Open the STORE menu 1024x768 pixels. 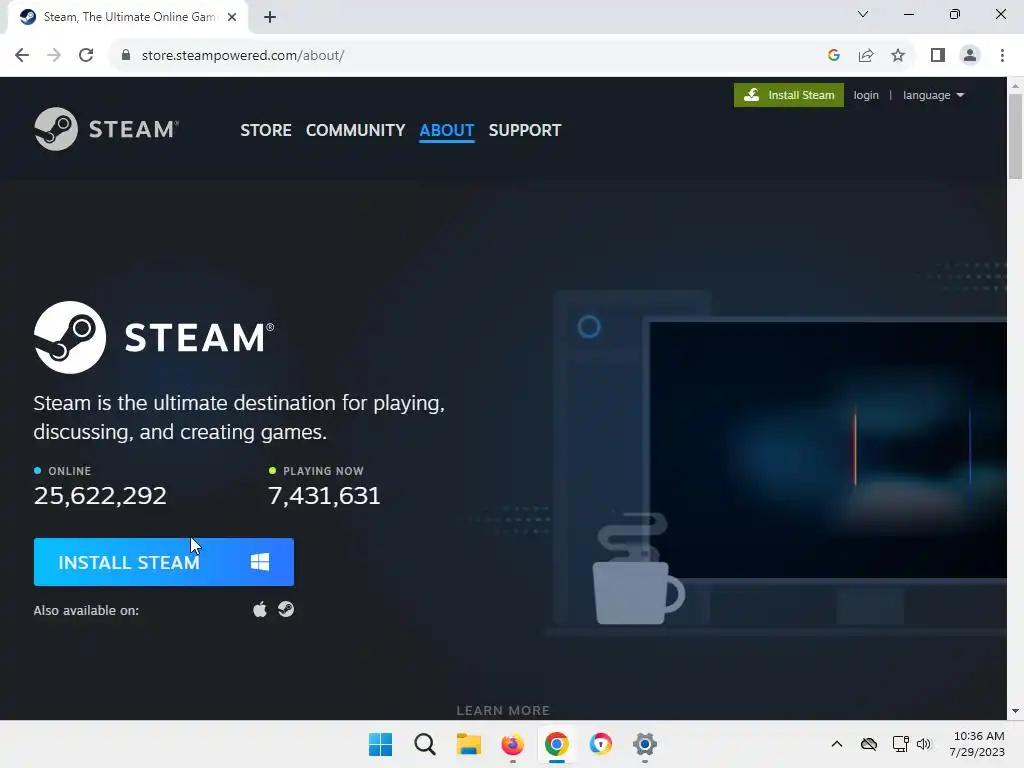266,130
